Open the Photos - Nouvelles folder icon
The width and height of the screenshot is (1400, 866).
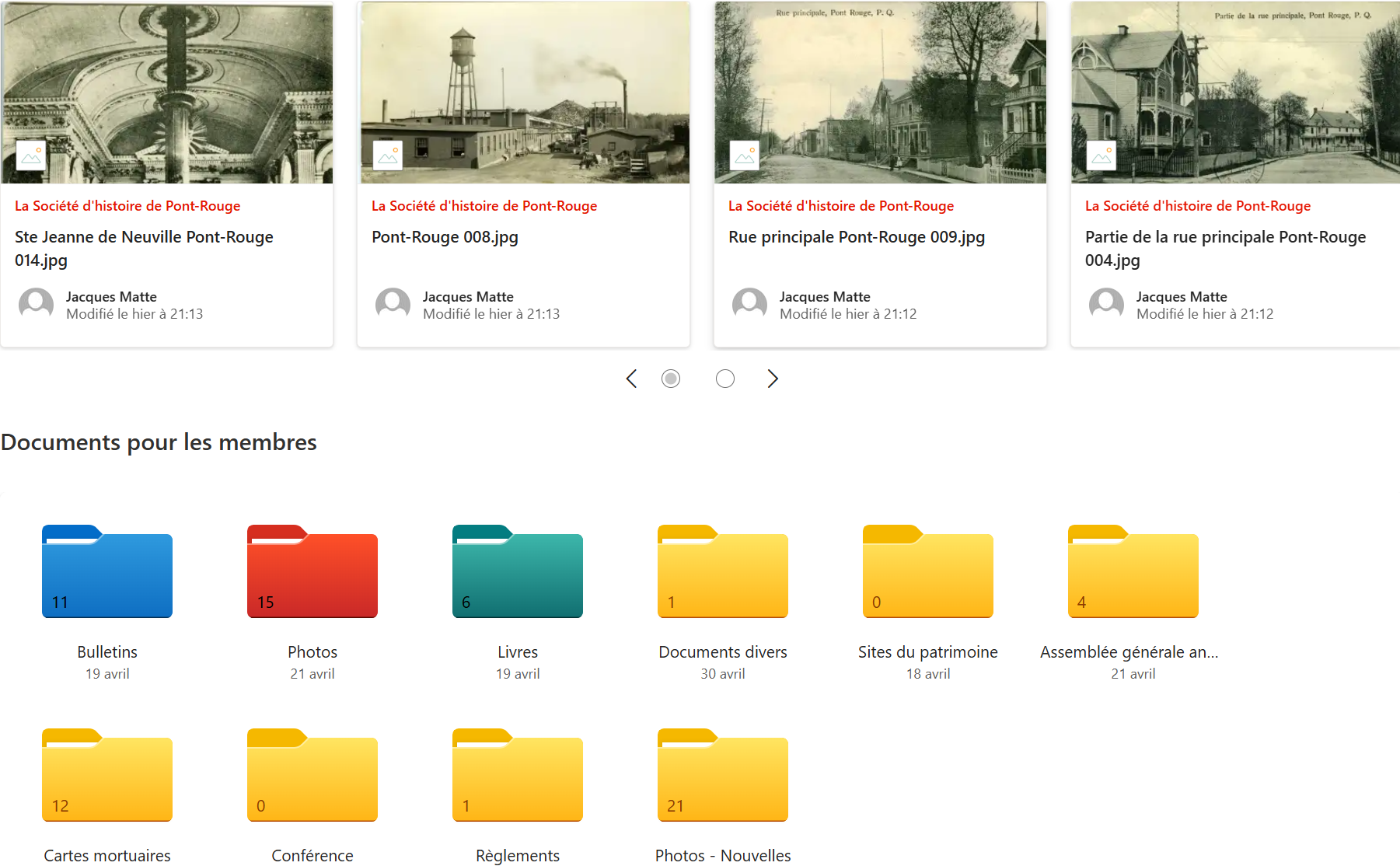(723, 776)
